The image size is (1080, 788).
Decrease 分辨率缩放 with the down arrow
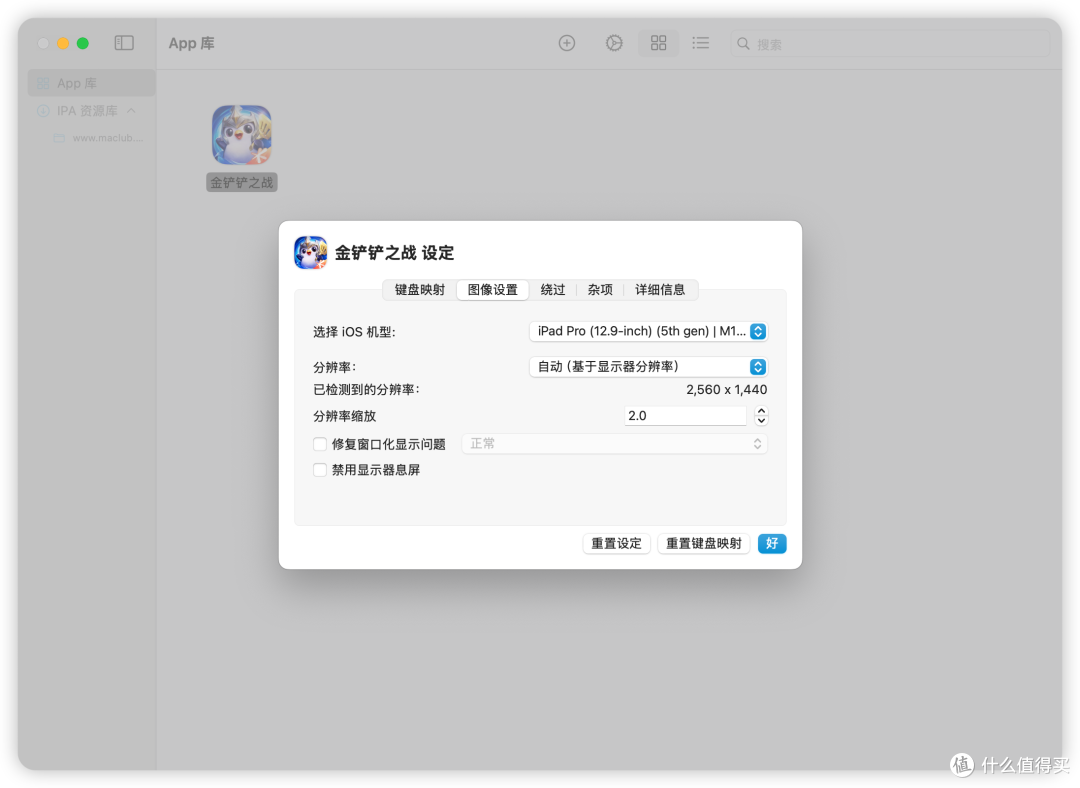point(761,420)
